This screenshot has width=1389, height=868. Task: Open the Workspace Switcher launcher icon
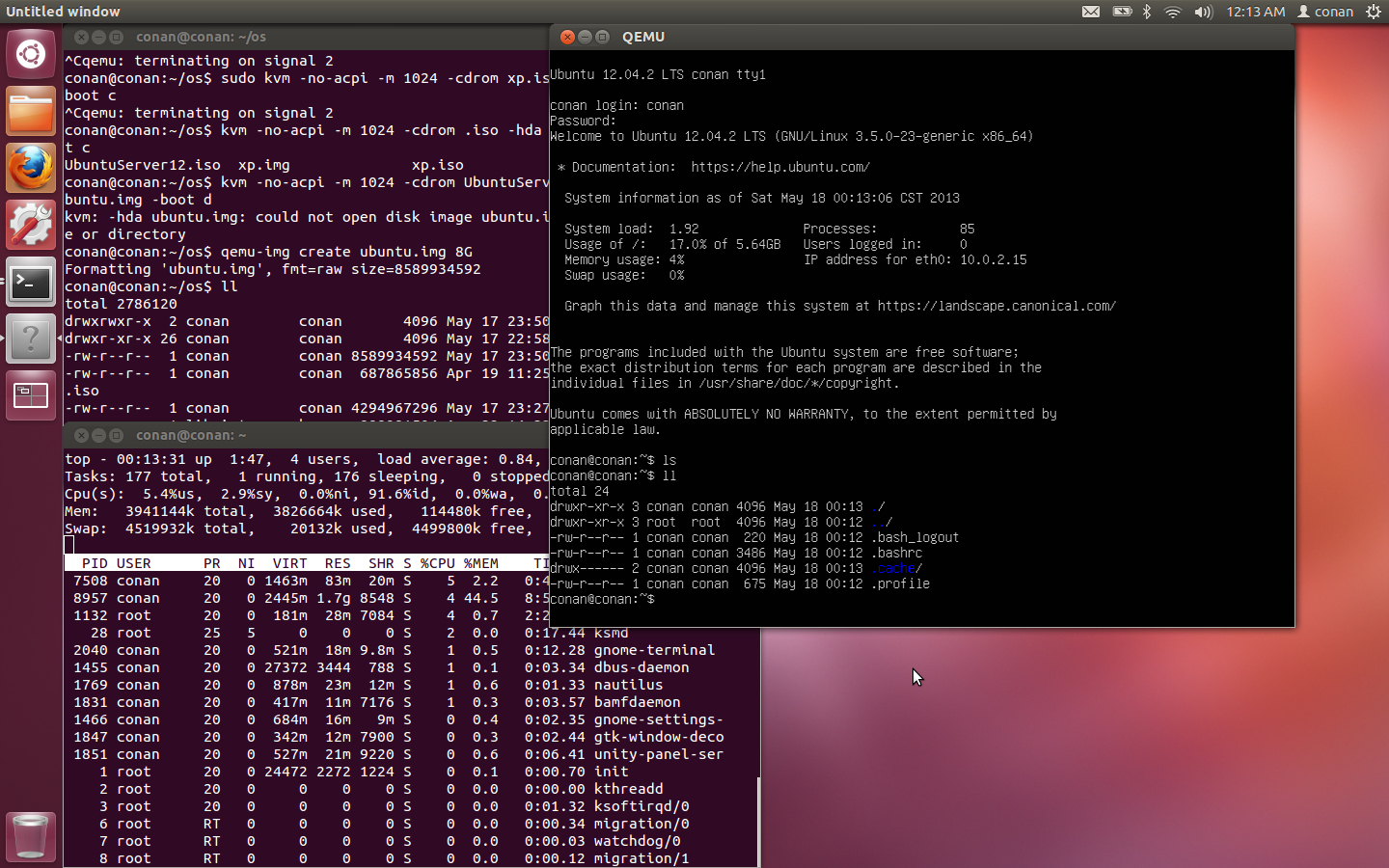coord(31,395)
